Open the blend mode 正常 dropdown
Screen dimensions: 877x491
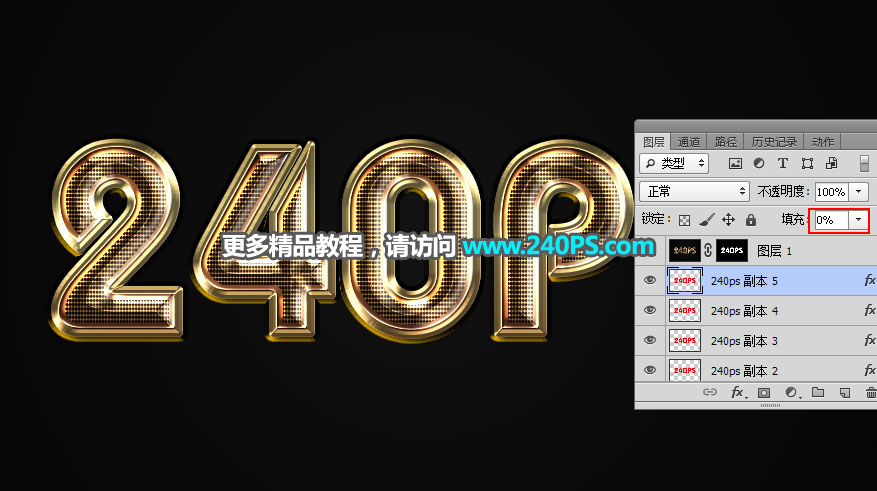[695, 191]
